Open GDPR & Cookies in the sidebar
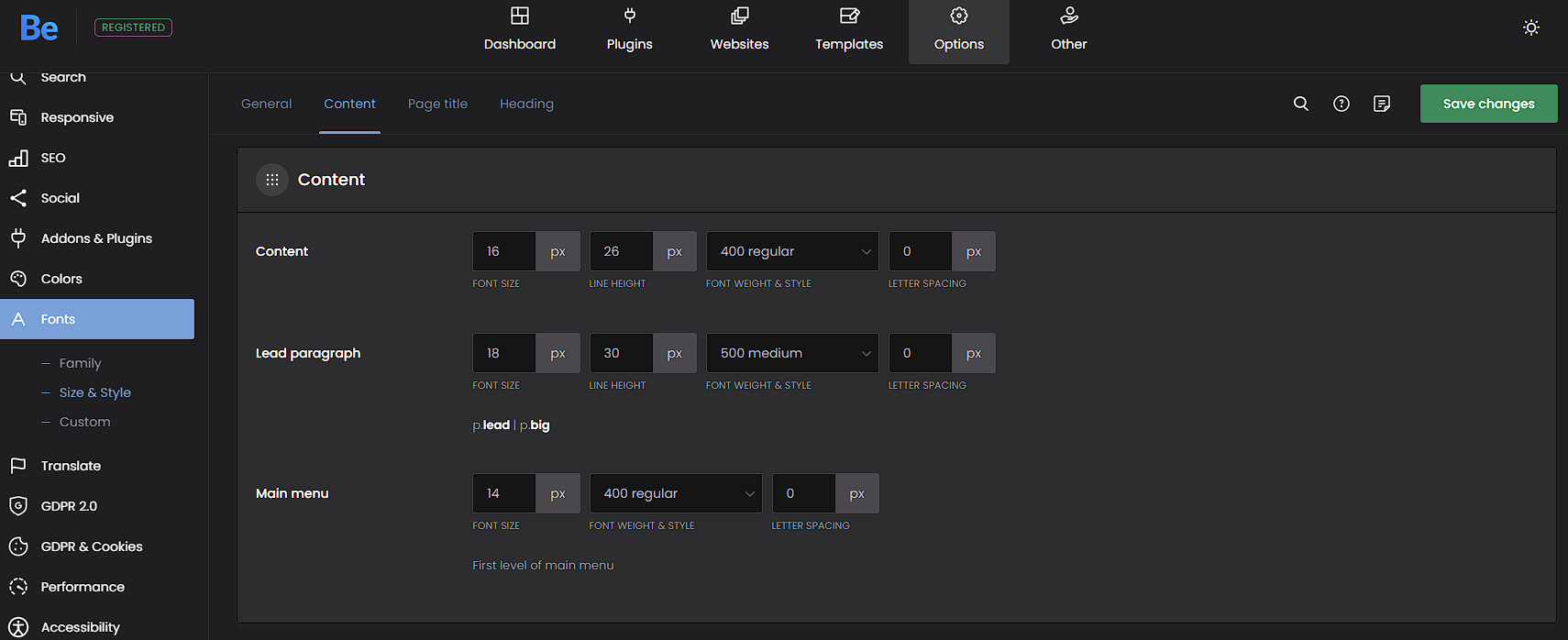Viewport: 1568px width, 640px height. 92,546
